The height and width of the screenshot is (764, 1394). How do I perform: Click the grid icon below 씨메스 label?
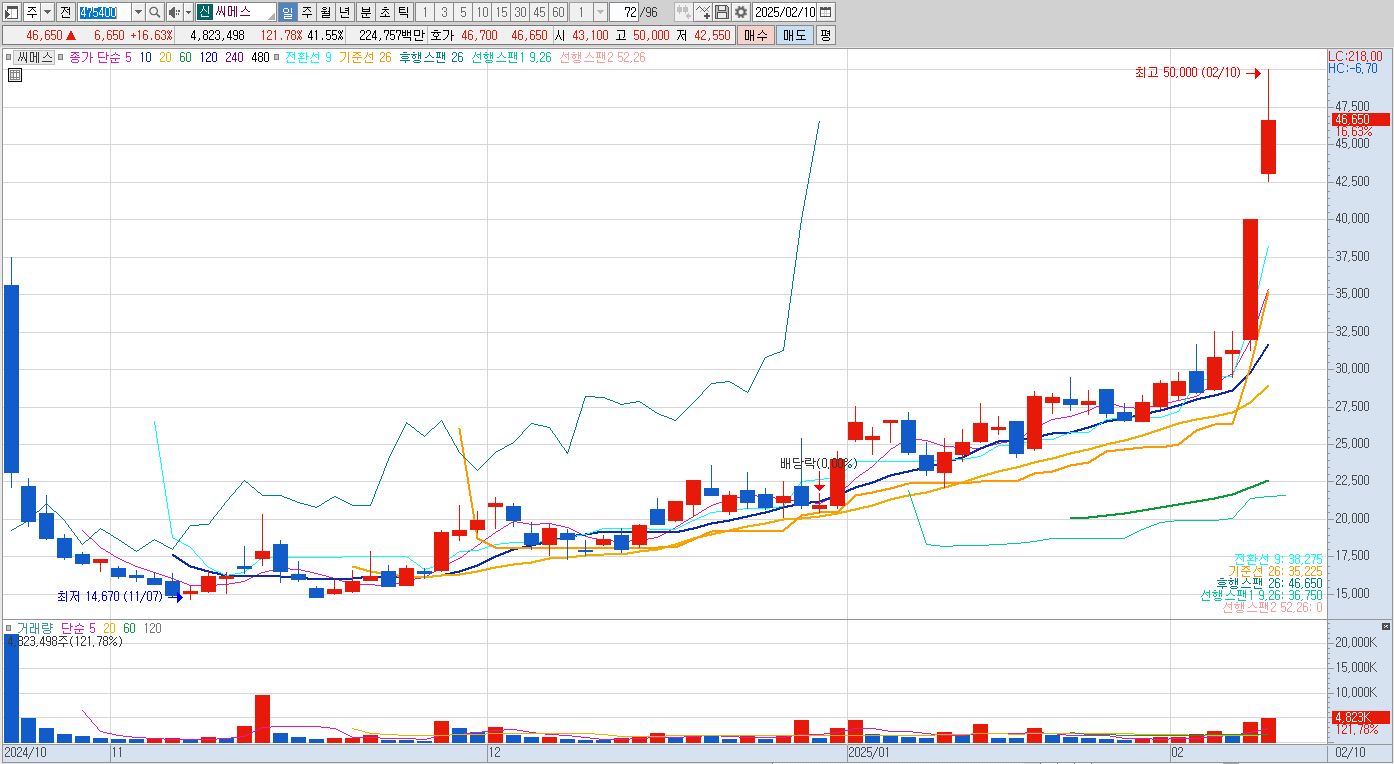15,75
